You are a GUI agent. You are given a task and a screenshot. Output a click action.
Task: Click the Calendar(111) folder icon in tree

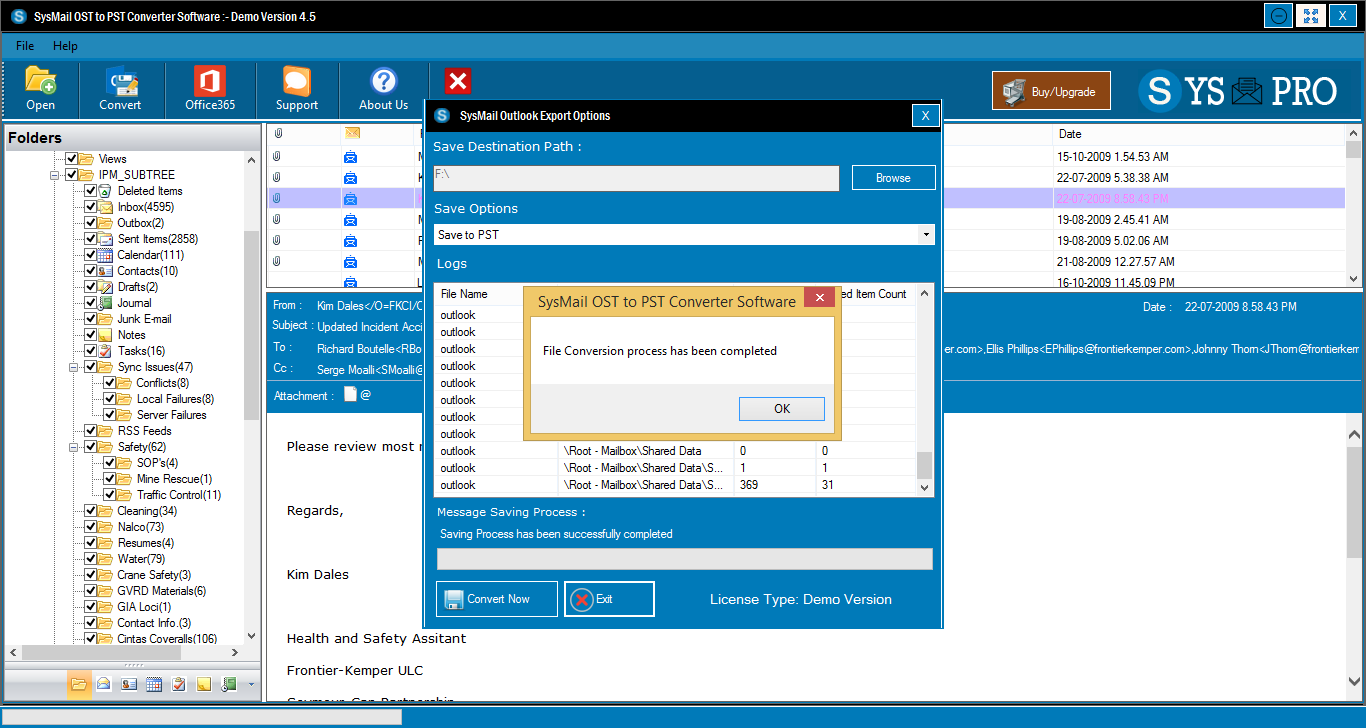[x=105, y=255]
